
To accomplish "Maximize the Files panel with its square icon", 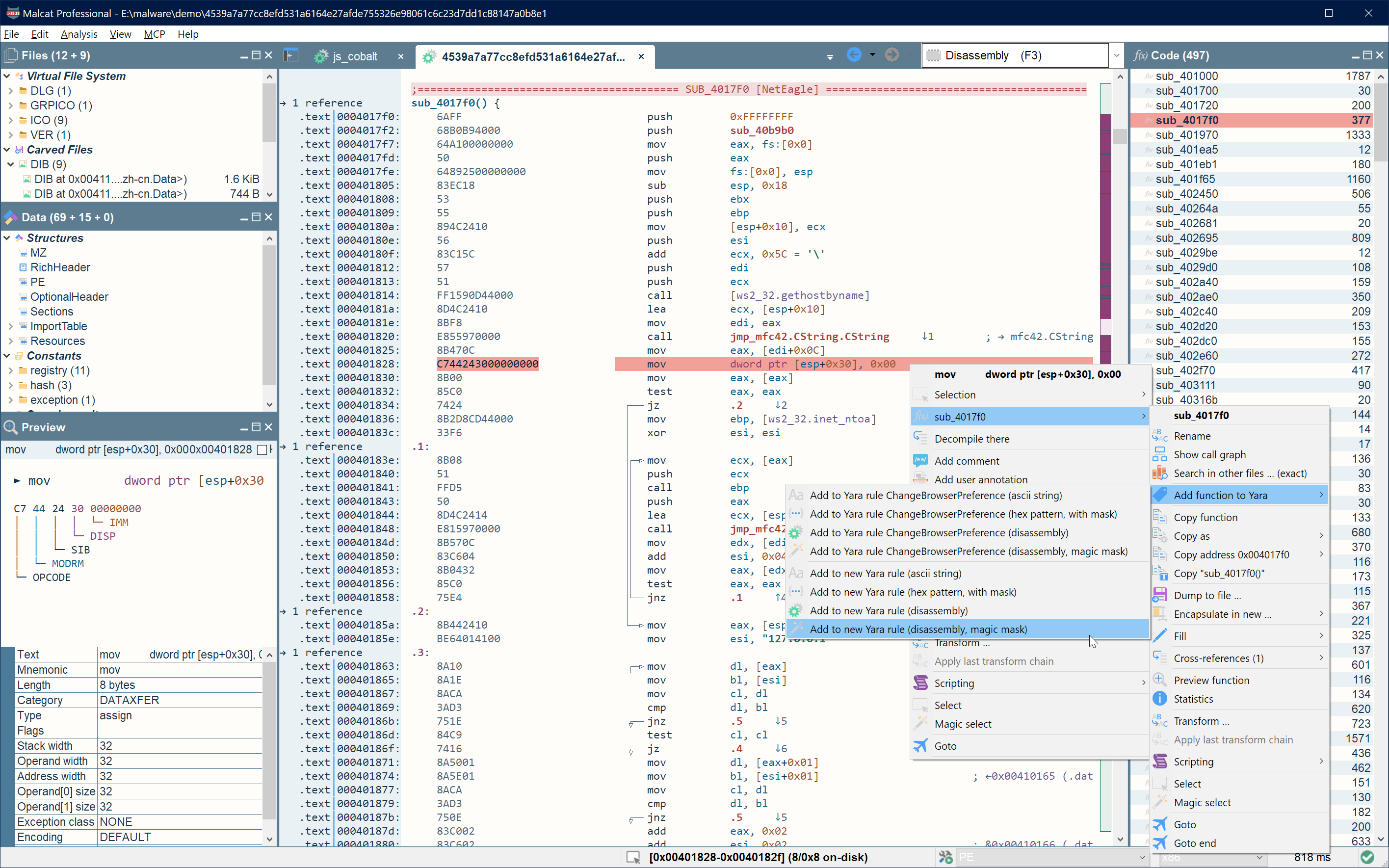I will click(x=256, y=55).
